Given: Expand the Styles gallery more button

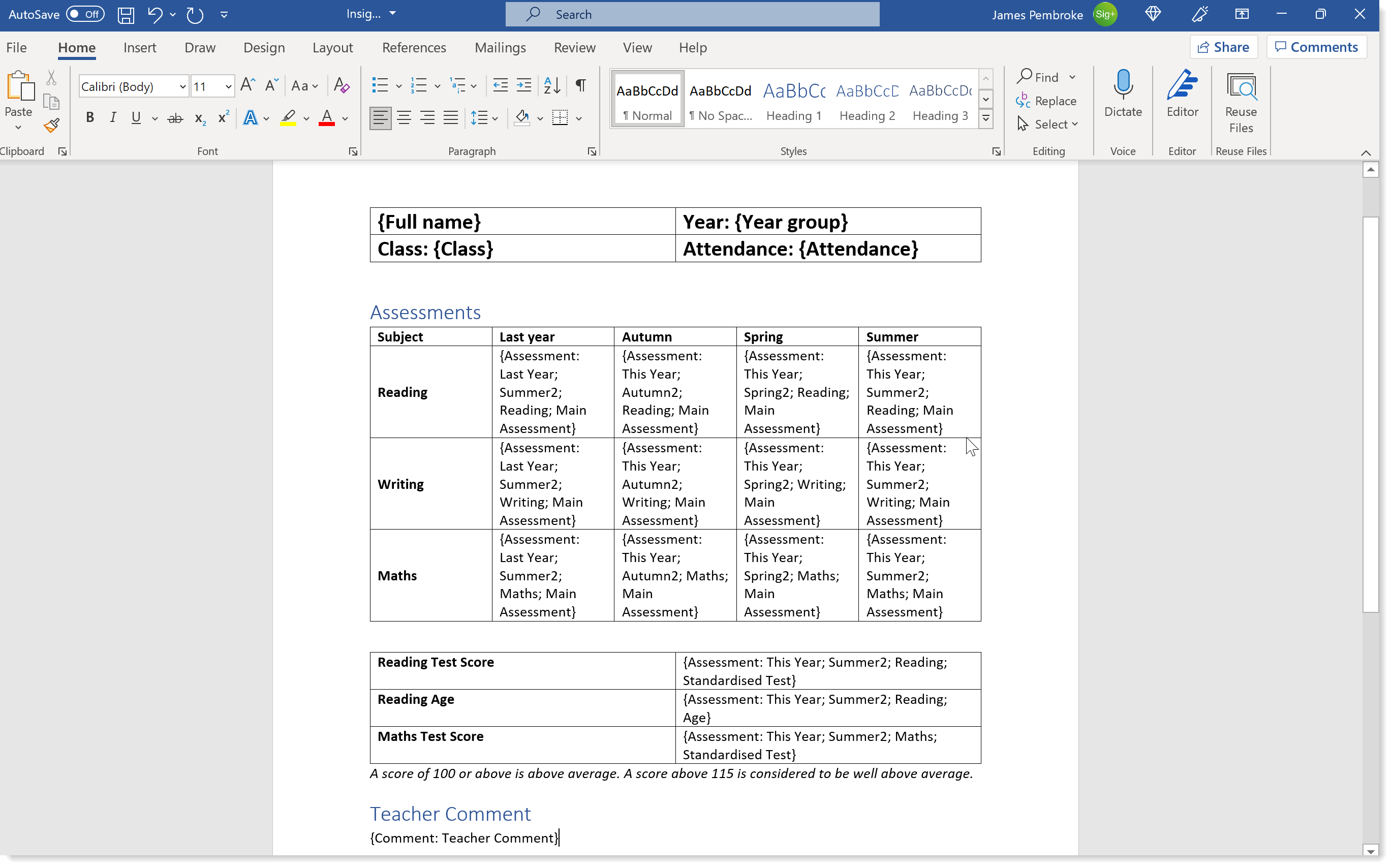Looking at the screenshot, I should pyautogui.click(x=986, y=119).
